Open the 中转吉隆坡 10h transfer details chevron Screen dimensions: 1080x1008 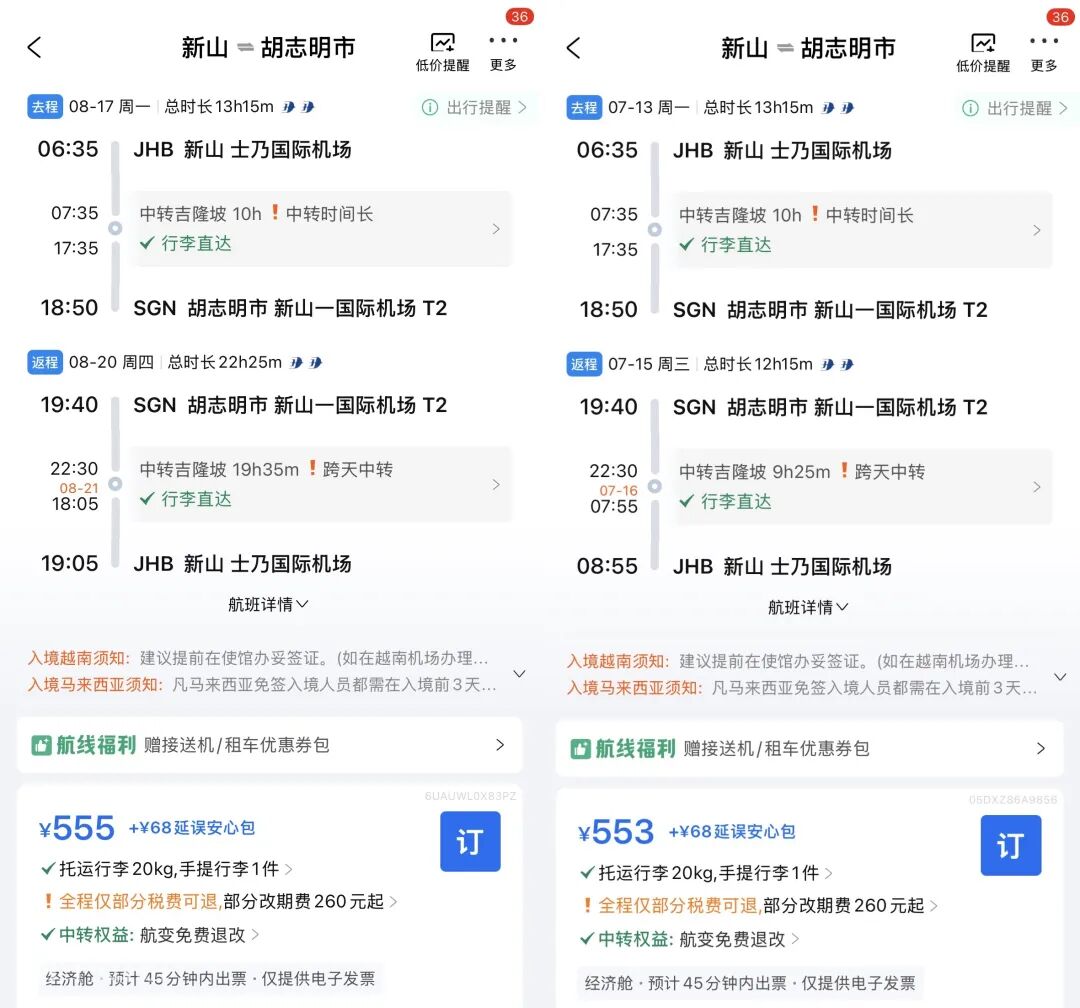(x=496, y=229)
